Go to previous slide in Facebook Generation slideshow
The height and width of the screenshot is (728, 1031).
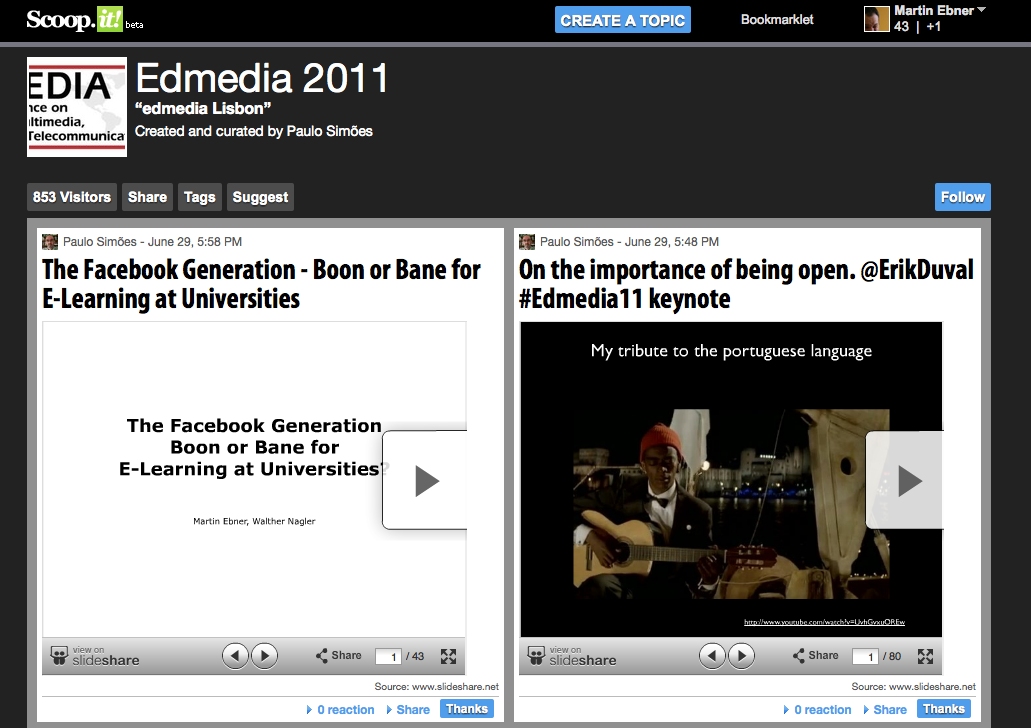(235, 656)
